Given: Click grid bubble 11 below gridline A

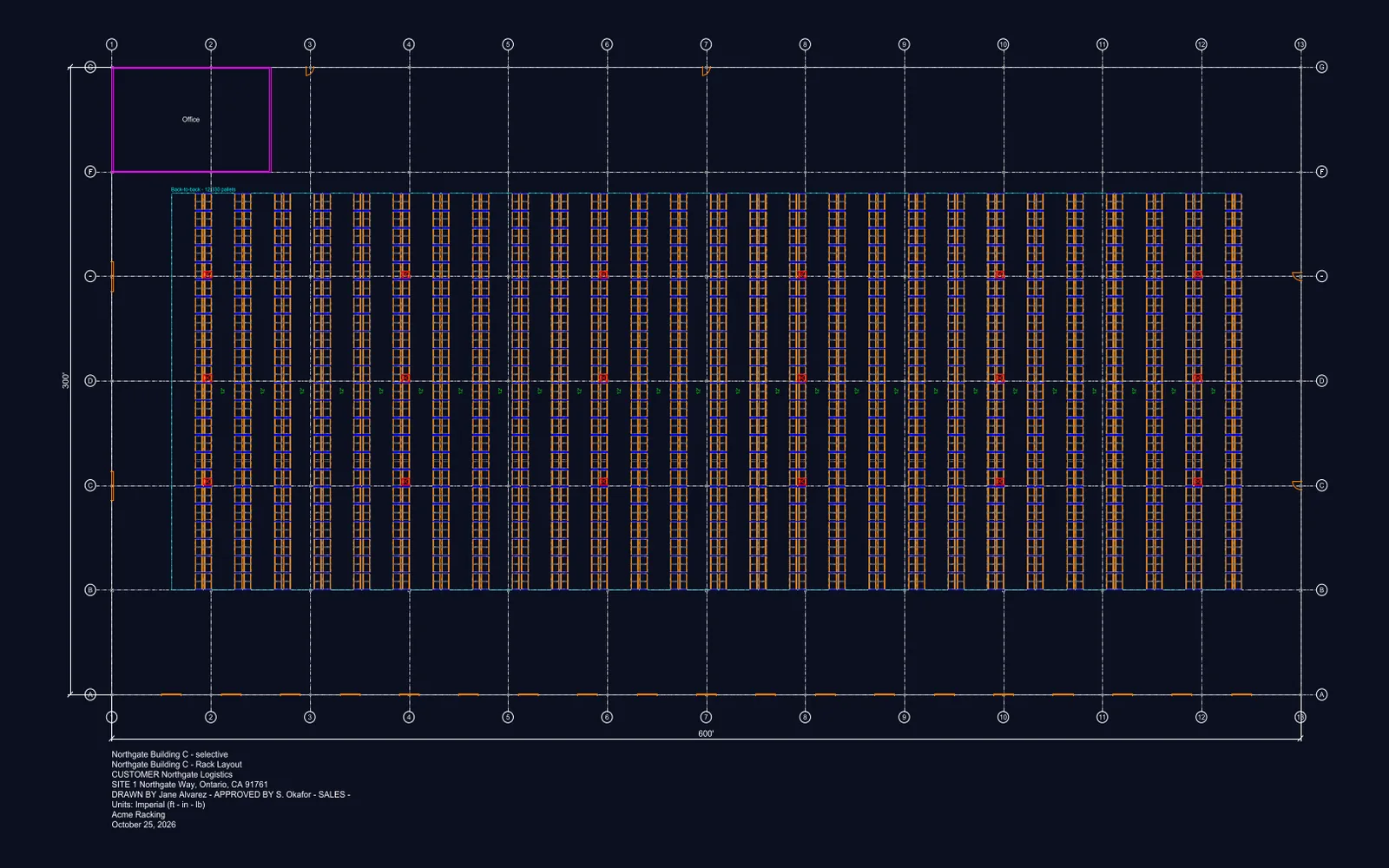Looking at the screenshot, I should (1102, 717).
